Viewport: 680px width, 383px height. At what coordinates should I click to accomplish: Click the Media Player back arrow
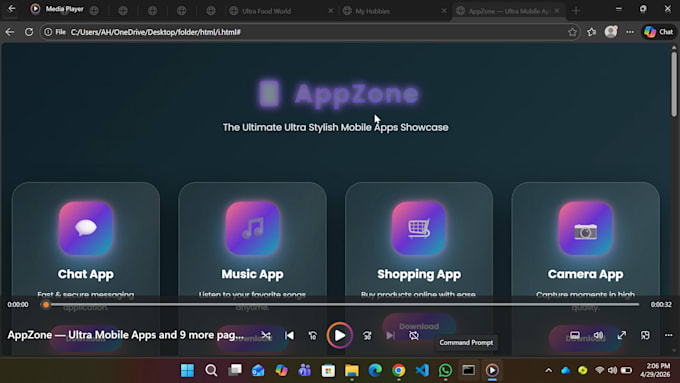pos(12,8)
